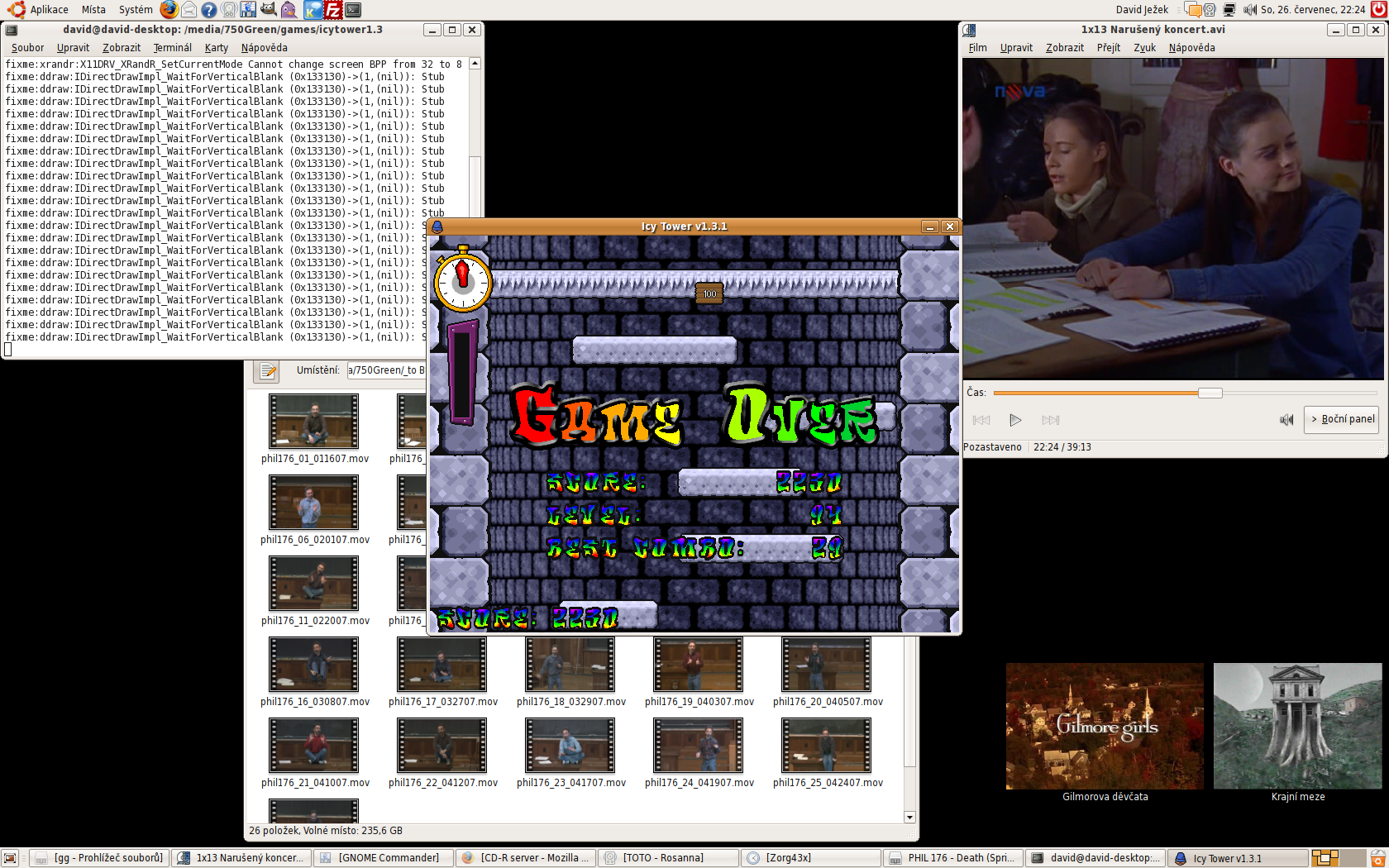The image size is (1389, 868).
Task: Open the mail envelope launcher
Action: pyautogui.click(x=189, y=10)
